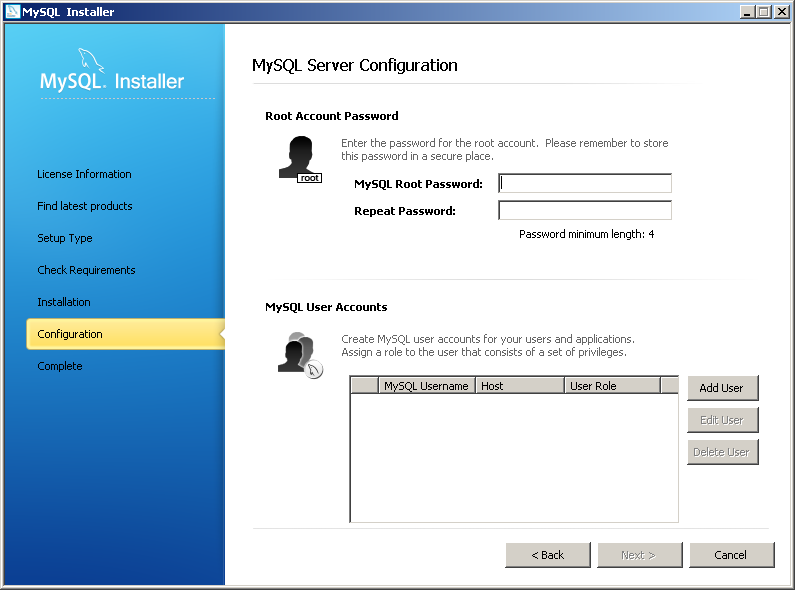Sort by Host column header

pyautogui.click(x=520, y=386)
